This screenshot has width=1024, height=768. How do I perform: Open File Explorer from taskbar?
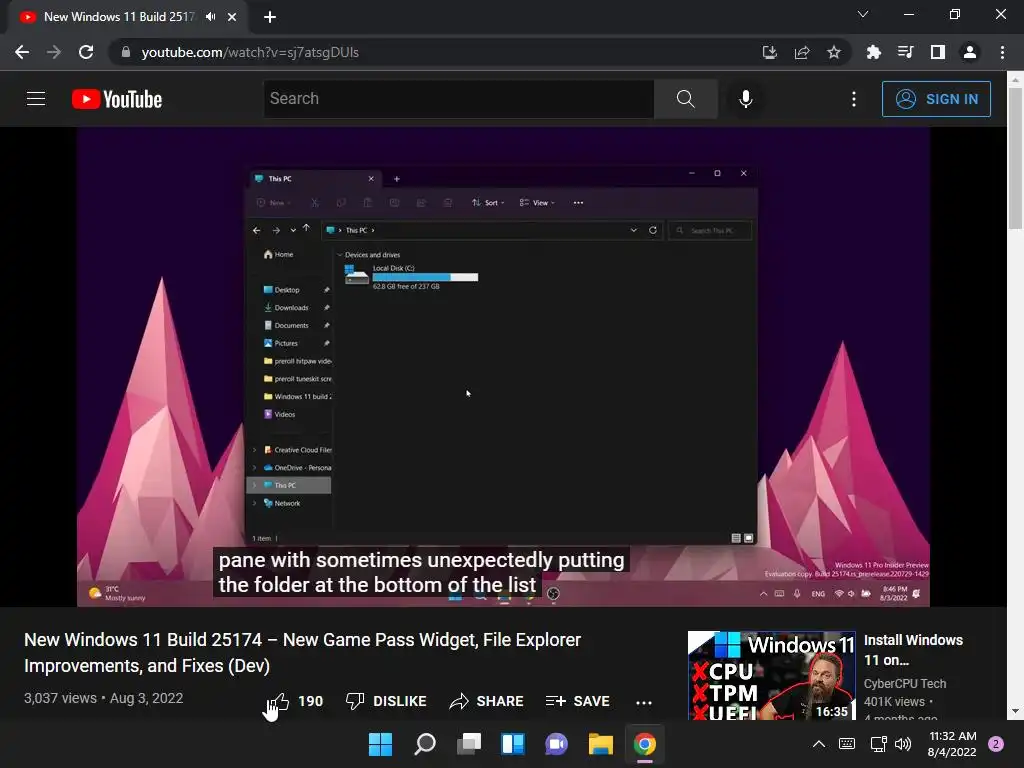[601, 744]
